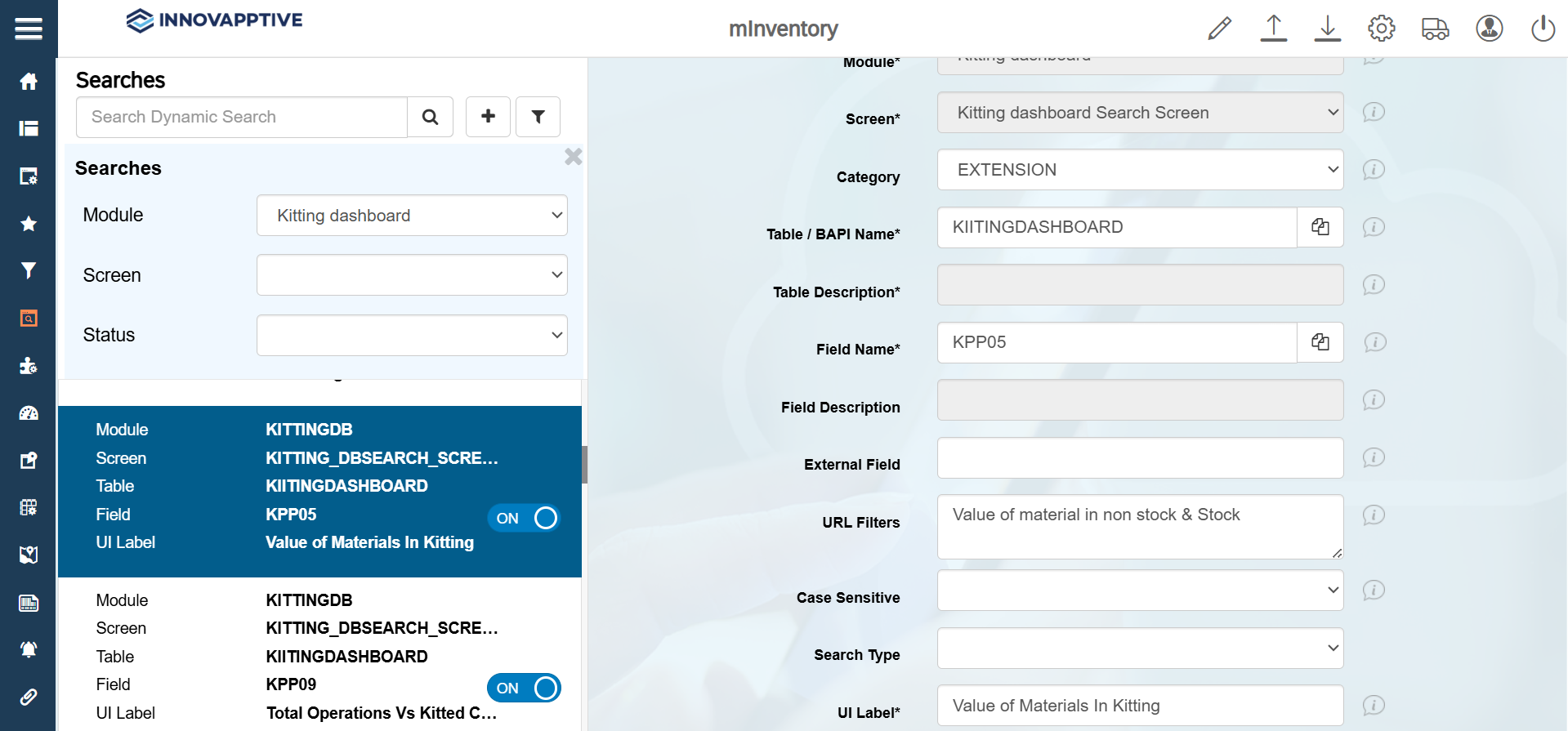
Task: Click the upload arrow icon
Action: coord(1273,29)
